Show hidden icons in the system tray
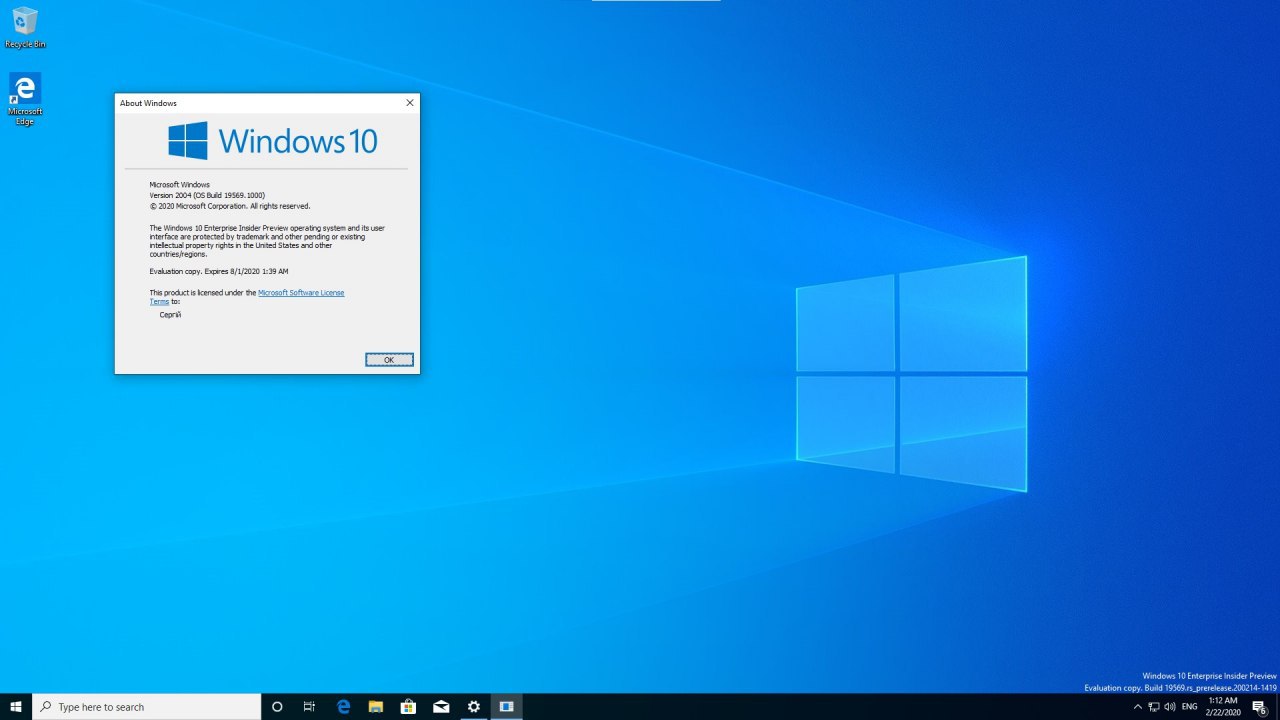This screenshot has height=720, width=1280. [1137, 707]
